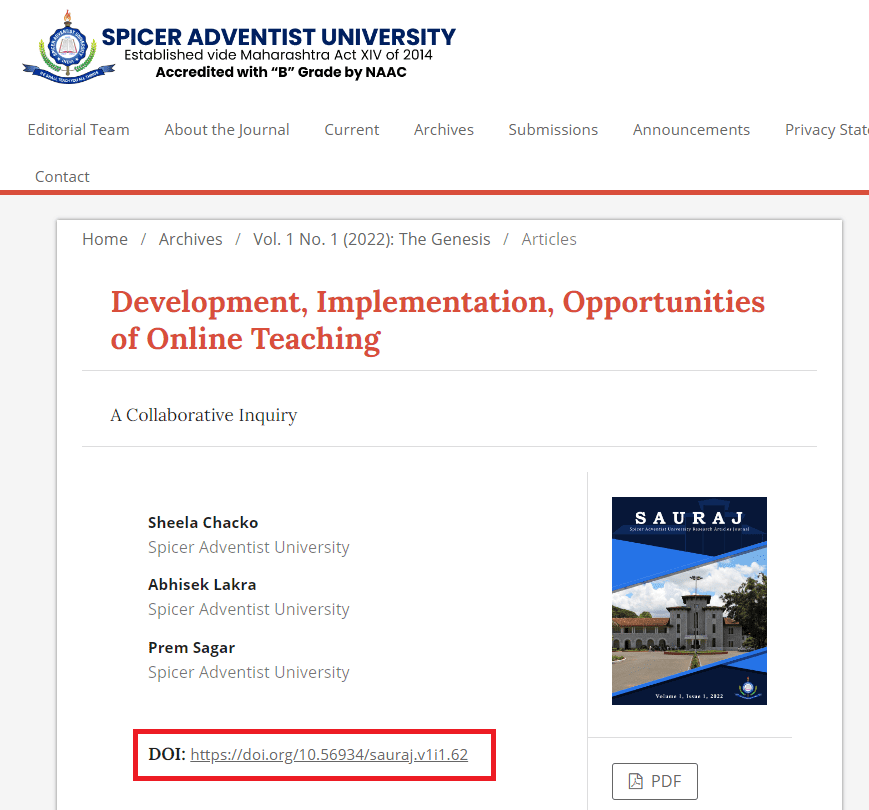View the Announcements page
This screenshot has height=810, width=869.
691,130
